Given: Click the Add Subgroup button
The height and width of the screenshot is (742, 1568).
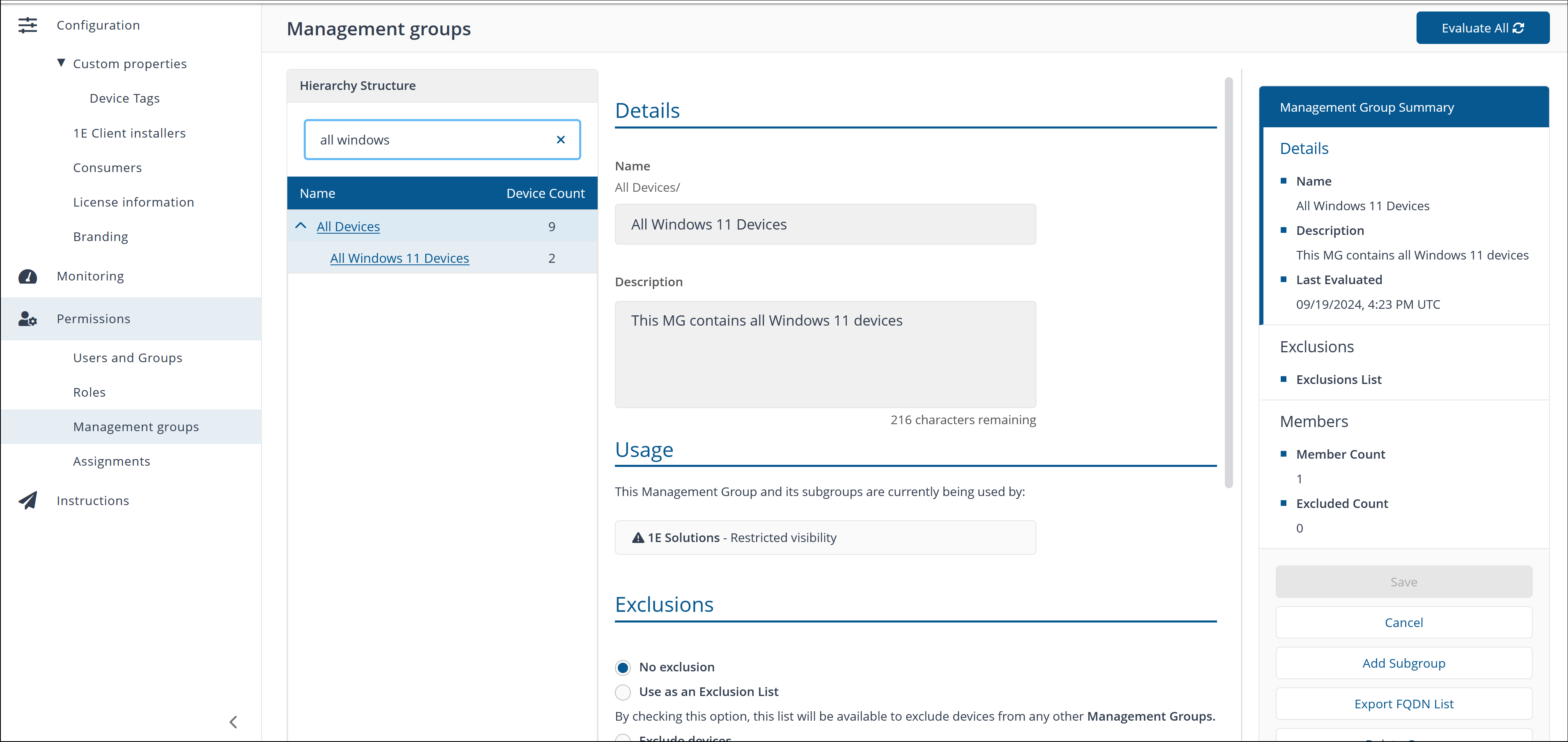Looking at the screenshot, I should tap(1403, 664).
